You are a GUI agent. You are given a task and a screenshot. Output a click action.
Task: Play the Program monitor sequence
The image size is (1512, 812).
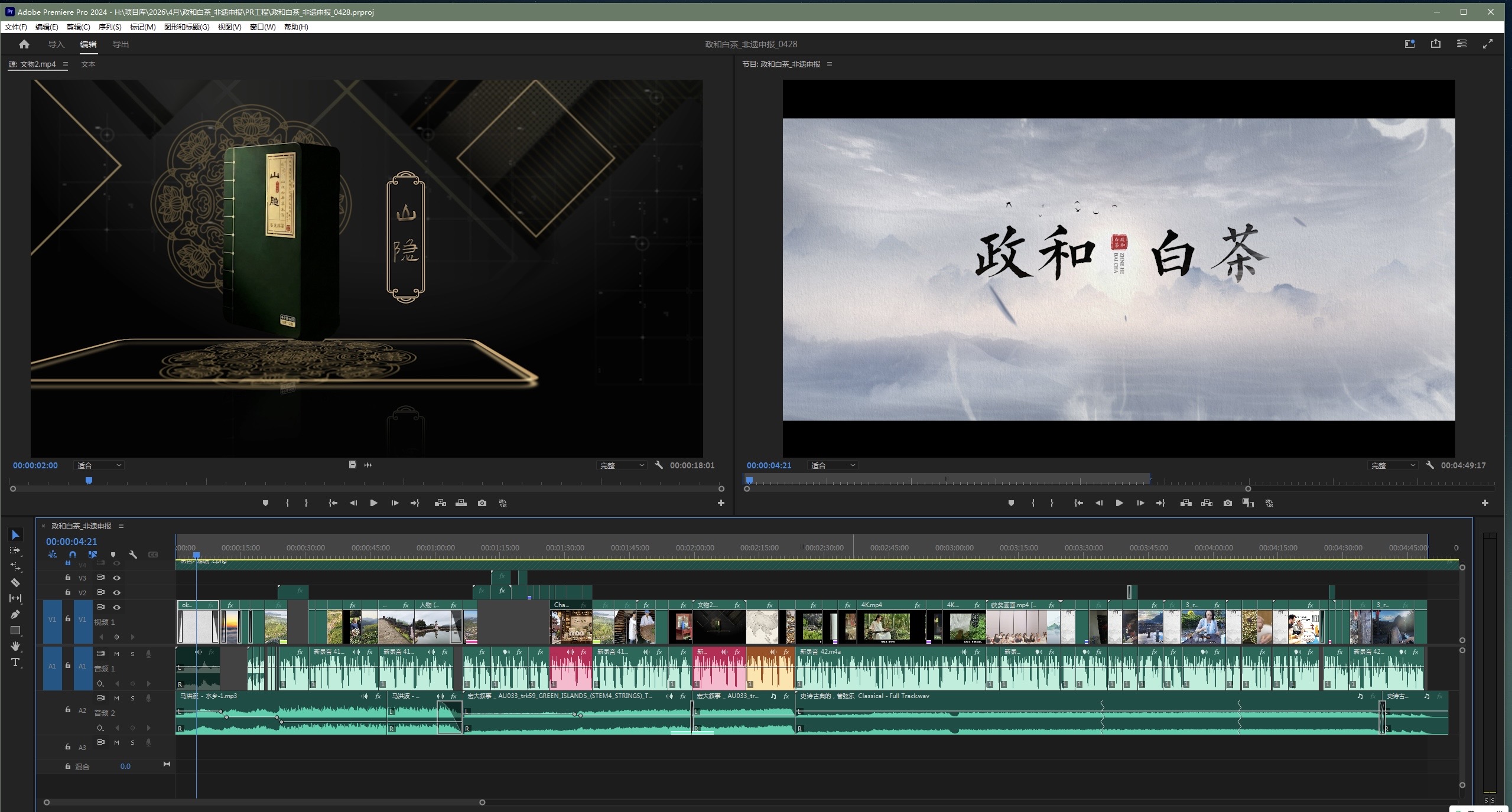coord(1119,503)
